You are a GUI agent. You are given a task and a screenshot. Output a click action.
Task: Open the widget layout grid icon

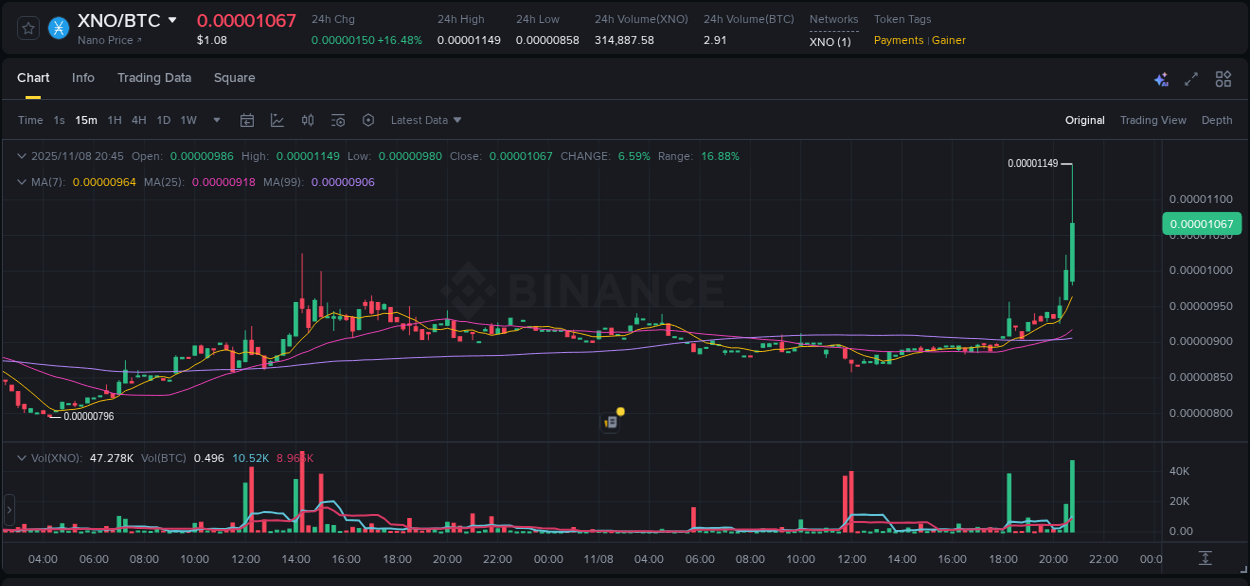1221,78
